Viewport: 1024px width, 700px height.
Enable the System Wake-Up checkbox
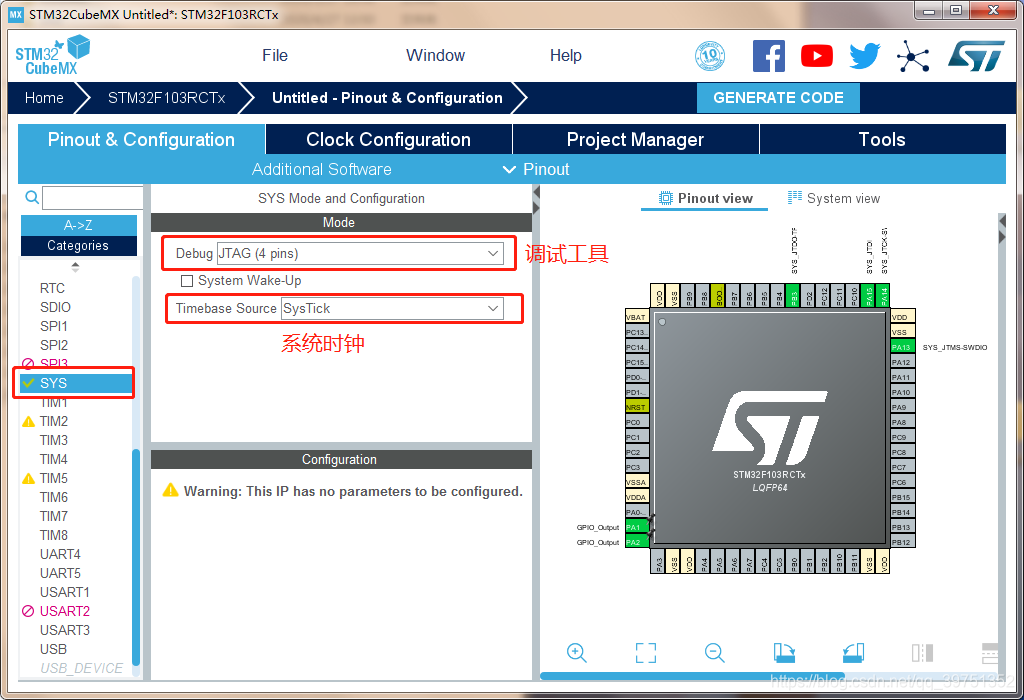187,281
